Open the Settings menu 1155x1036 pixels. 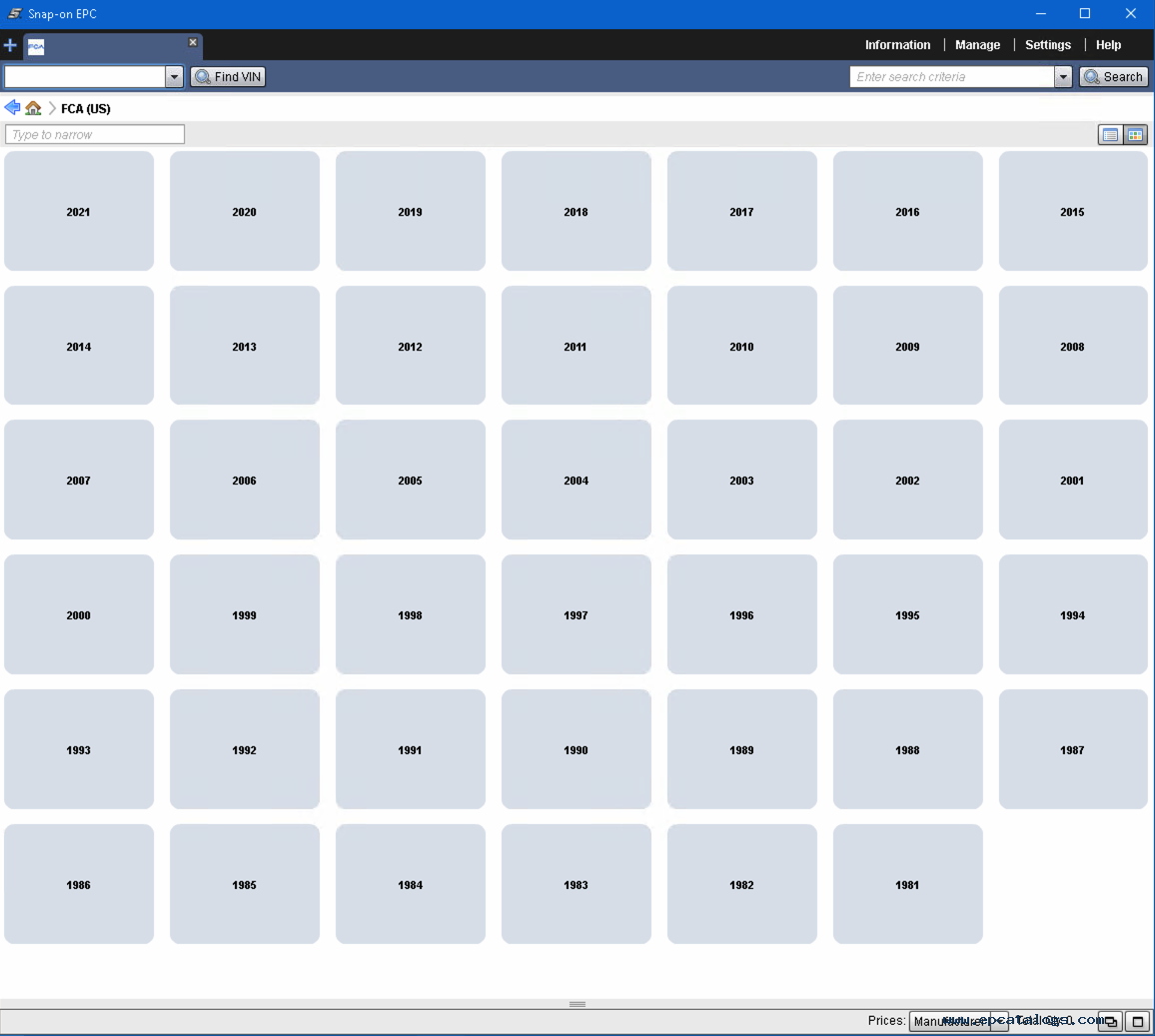pos(1047,45)
